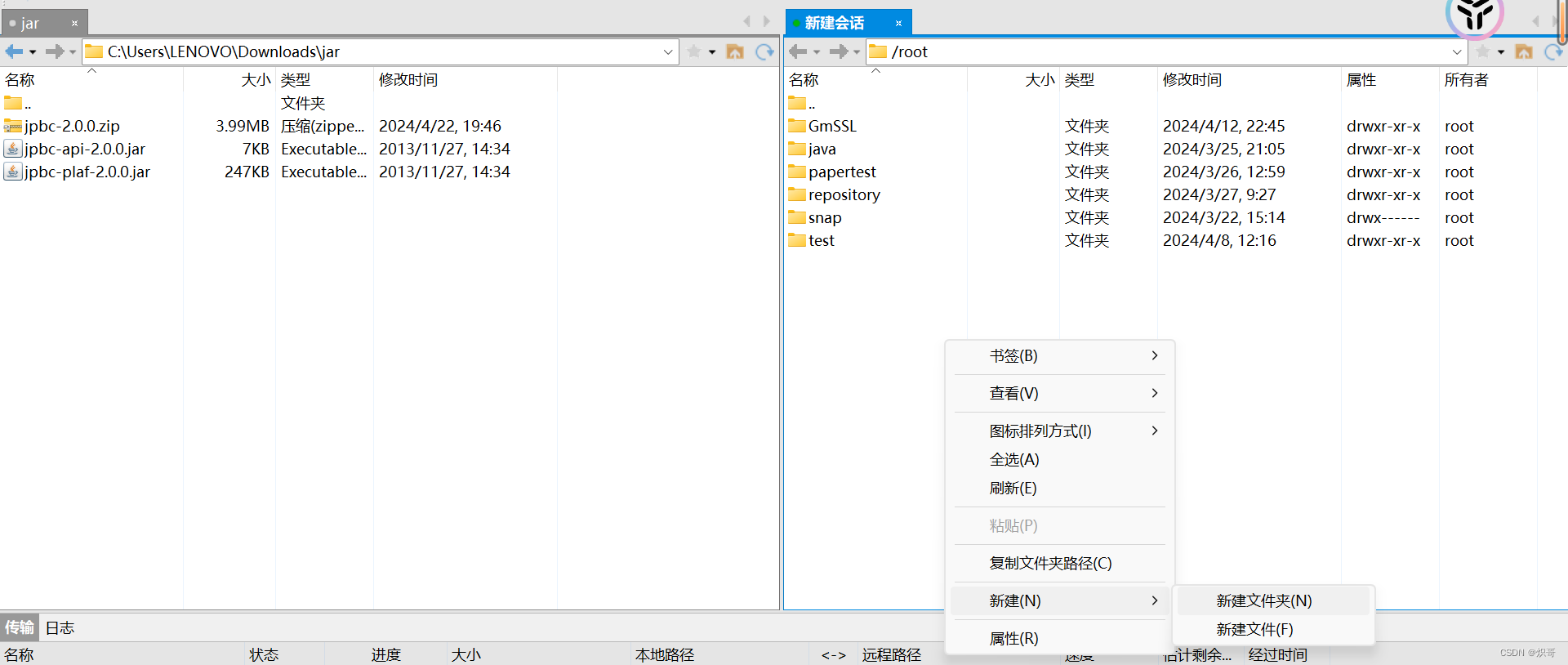The width and height of the screenshot is (1568, 665).
Task: Choose 复制文件夹路径(C) from the context menu
Action: [1059, 564]
